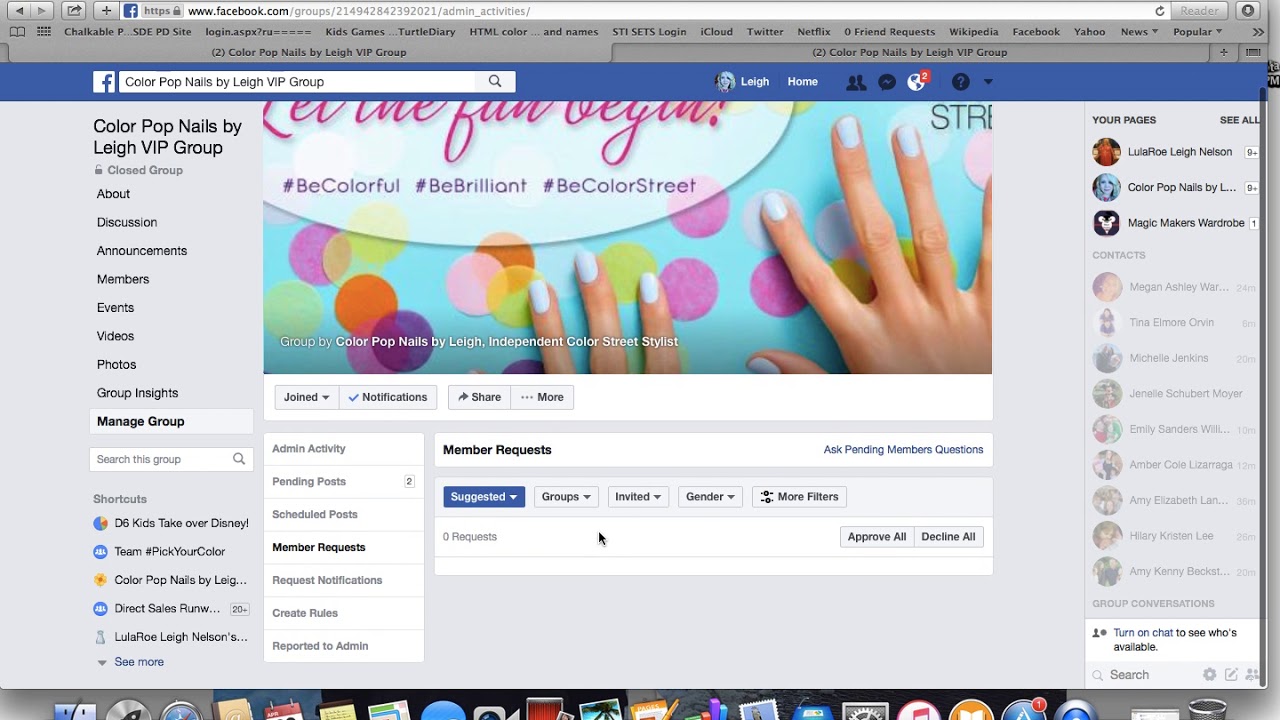
Task: Open the Suggested filter dropdown
Action: pyautogui.click(x=484, y=497)
